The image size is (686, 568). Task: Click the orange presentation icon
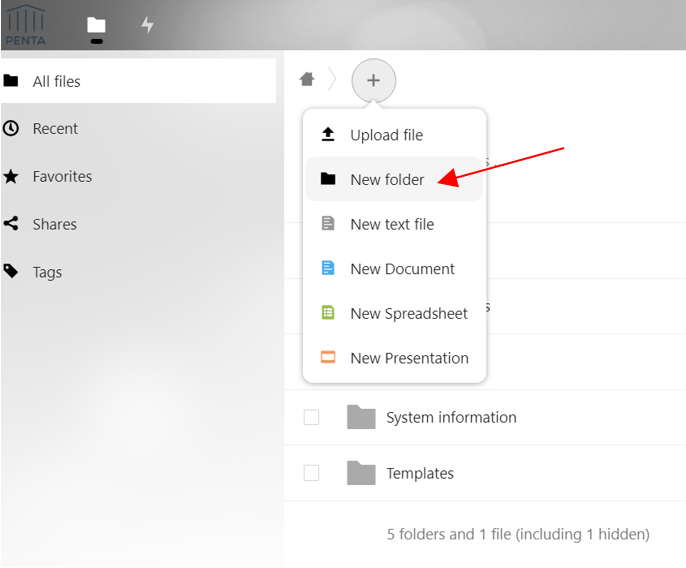tap(328, 357)
